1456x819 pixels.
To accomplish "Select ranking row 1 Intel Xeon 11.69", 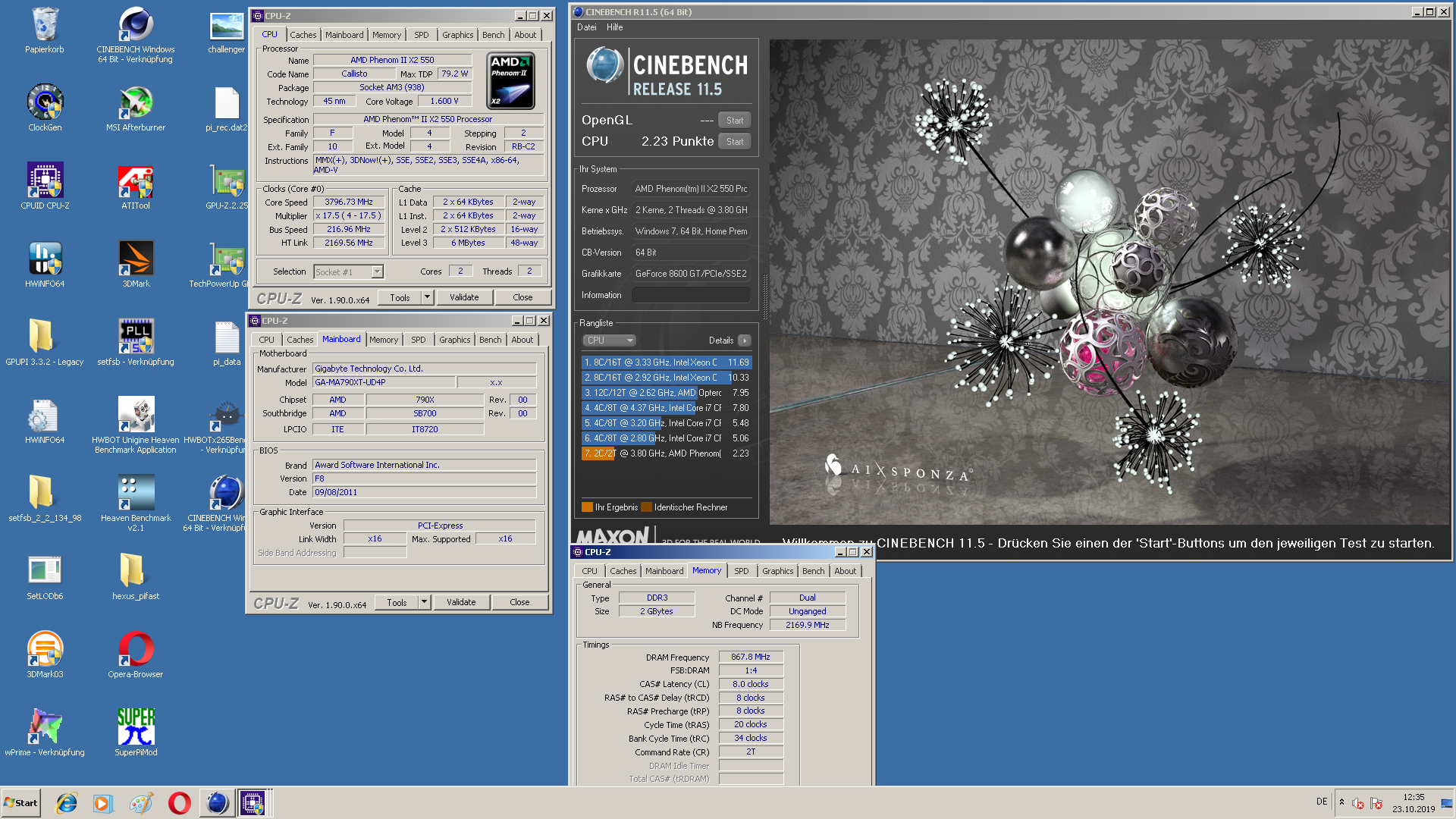I will [667, 362].
